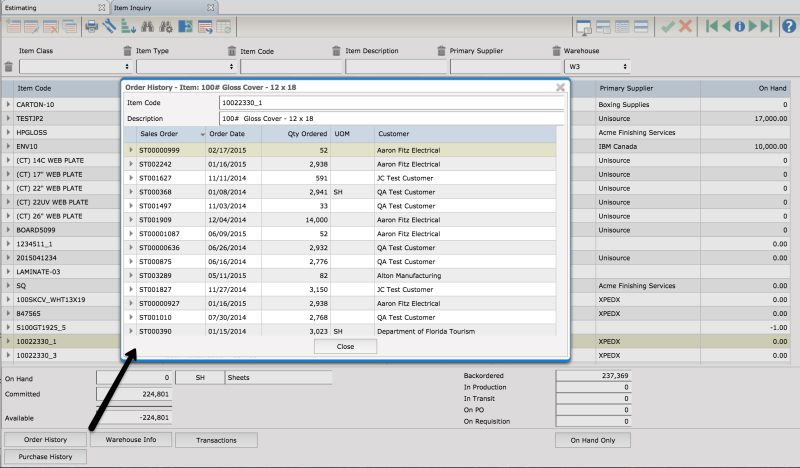Click the Item Code filter input field

click(x=291, y=66)
